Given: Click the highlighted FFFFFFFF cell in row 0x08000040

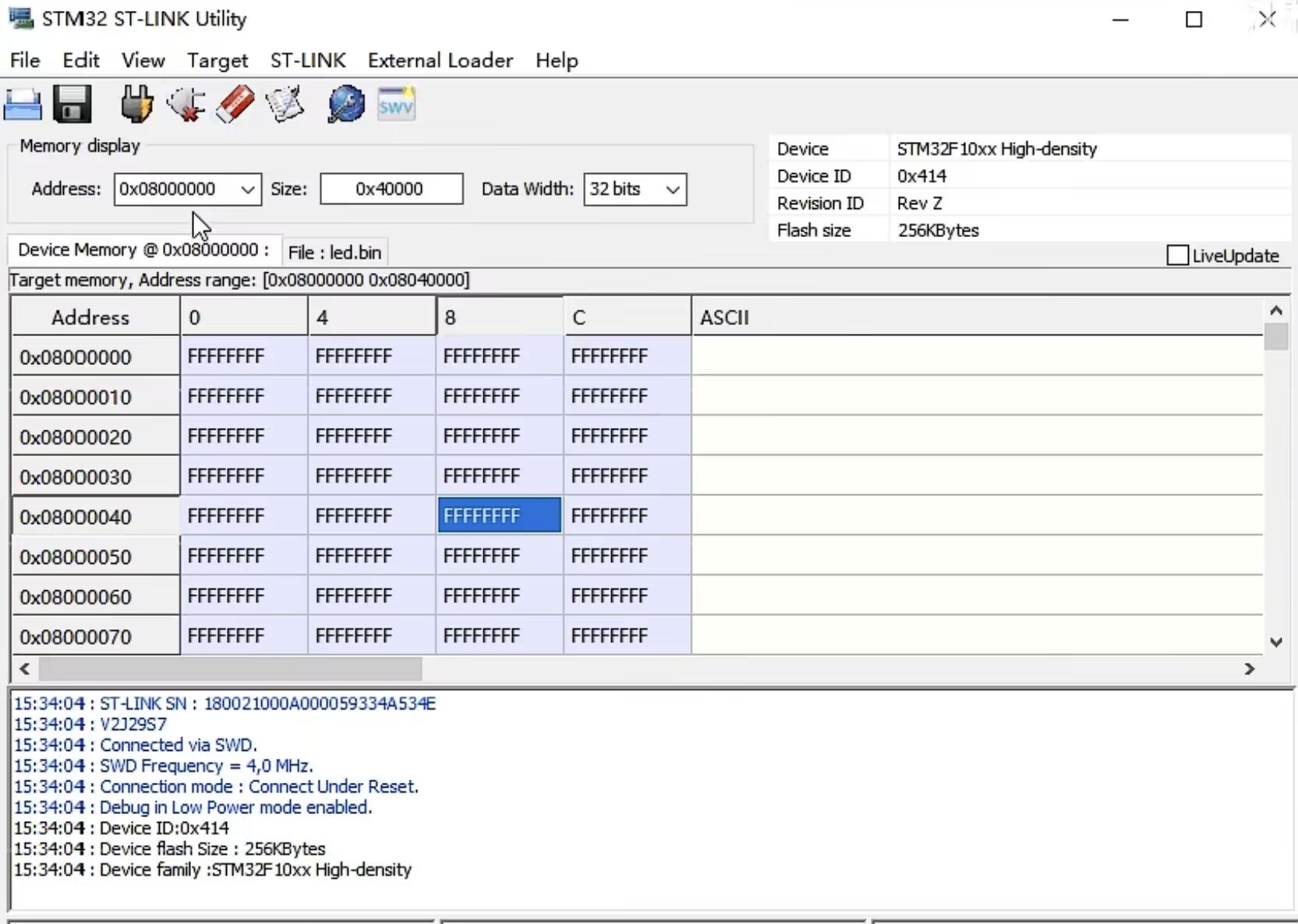Looking at the screenshot, I should (500, 515).
